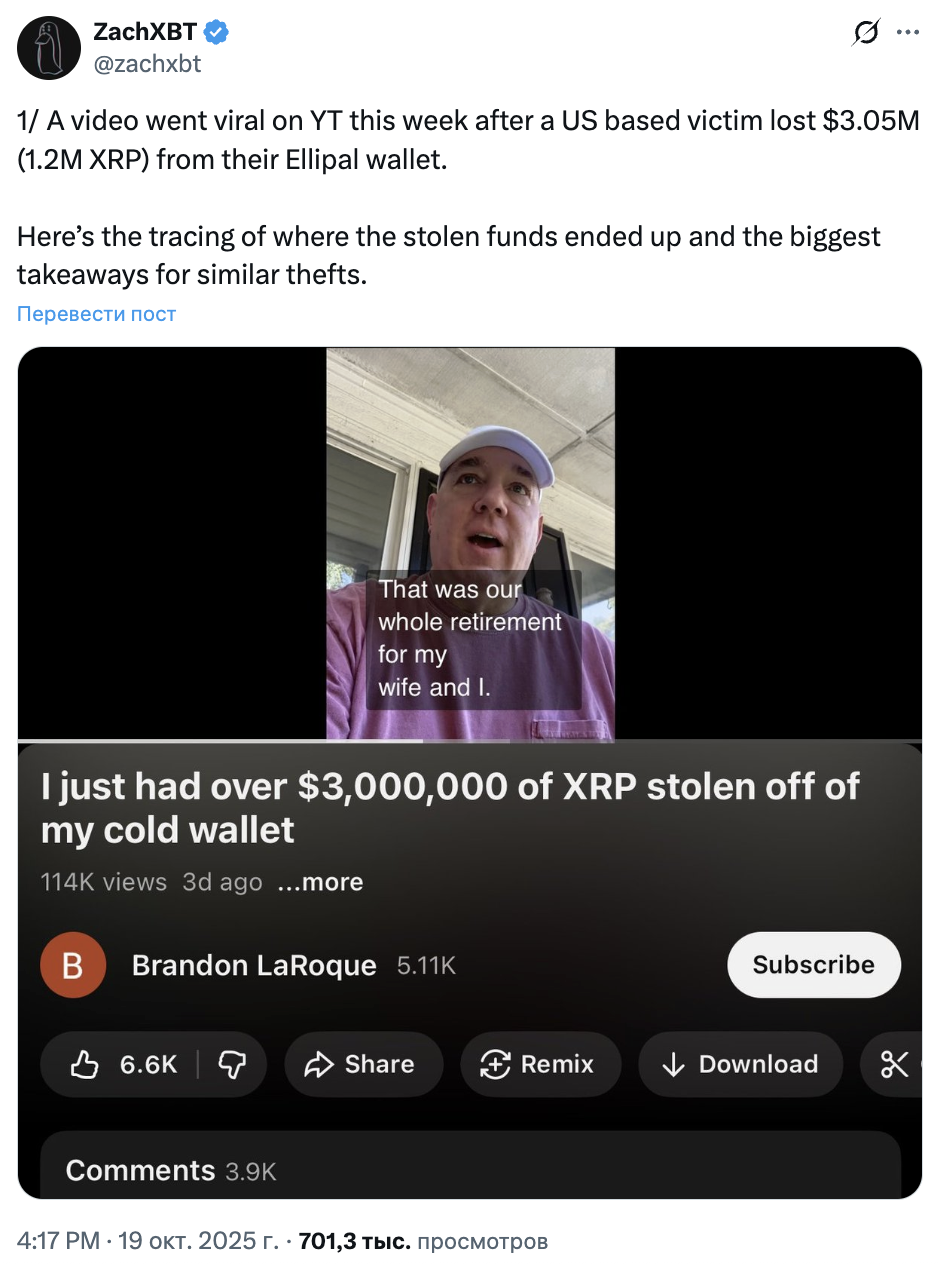Screen dimensions: 940x1264
Task: Click the Remix button
Action: pyautogui.click(x=540, y=1065)
